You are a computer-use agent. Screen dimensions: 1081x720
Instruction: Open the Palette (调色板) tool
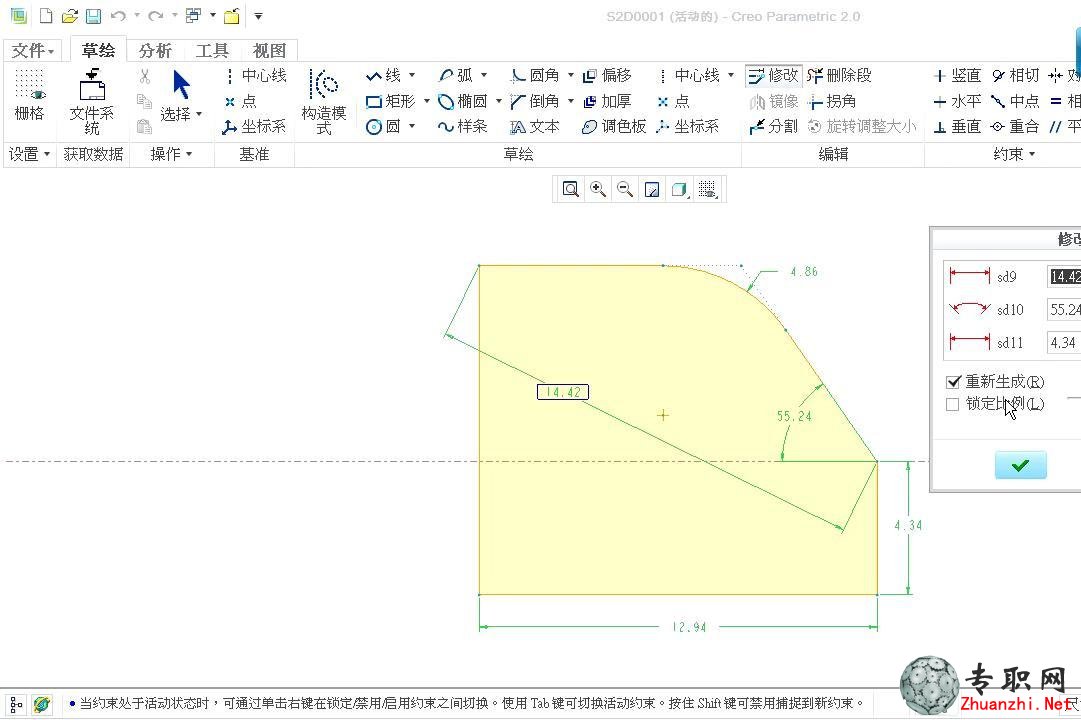pos(614,127)
